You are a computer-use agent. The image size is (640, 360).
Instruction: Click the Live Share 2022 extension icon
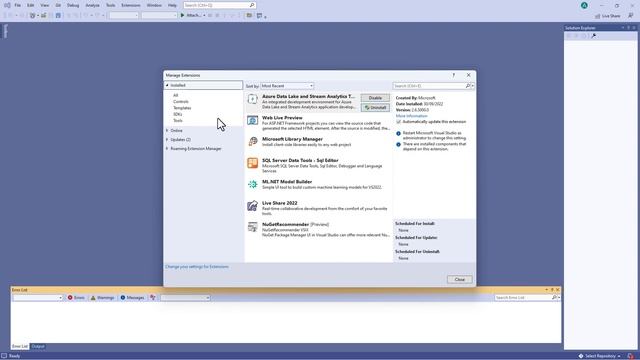253,206
